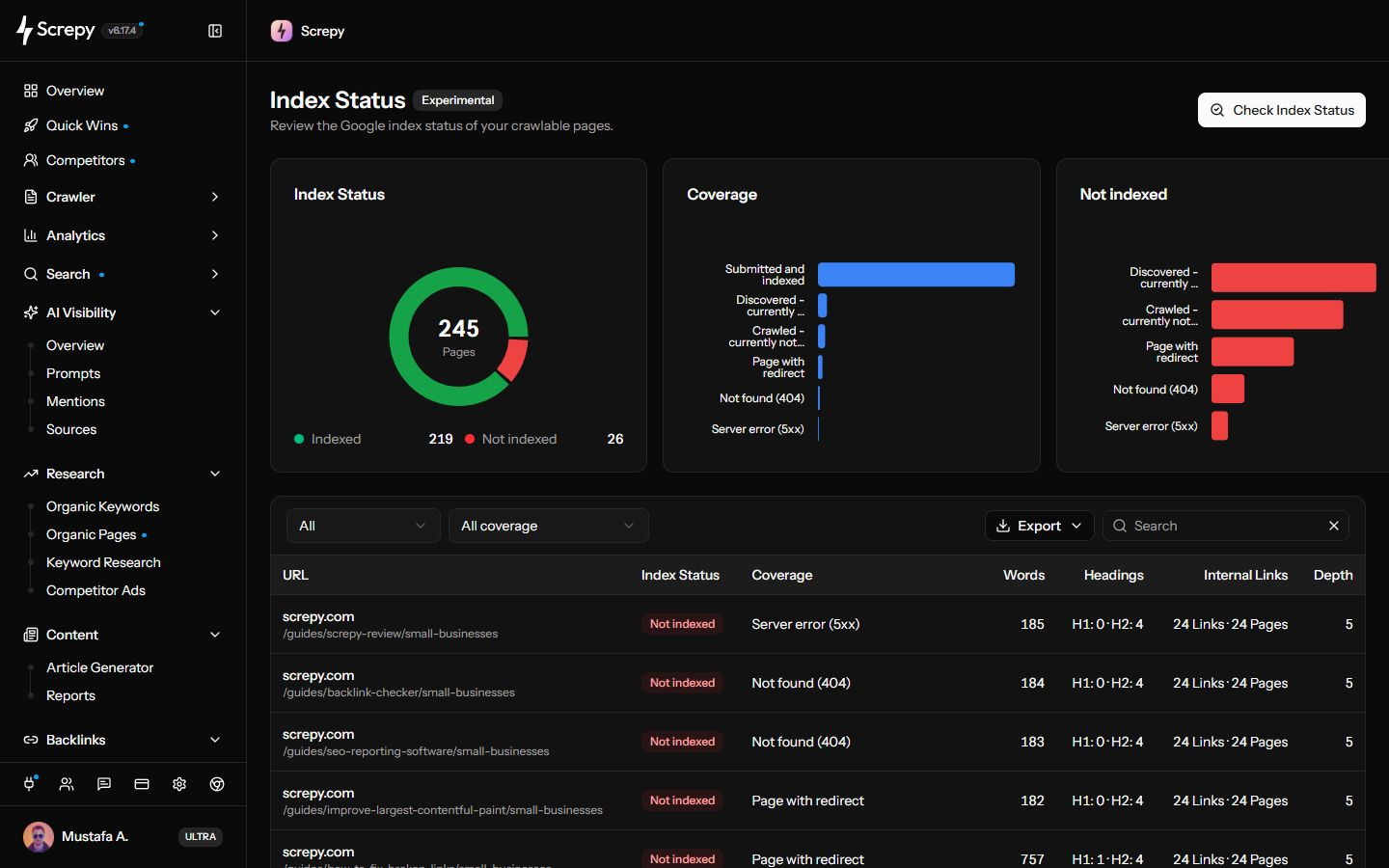Image resolution: width=1389 pixels, height=868 pixels.
Task: Click Check Index Status button
Action: [x=1282, y=110]
